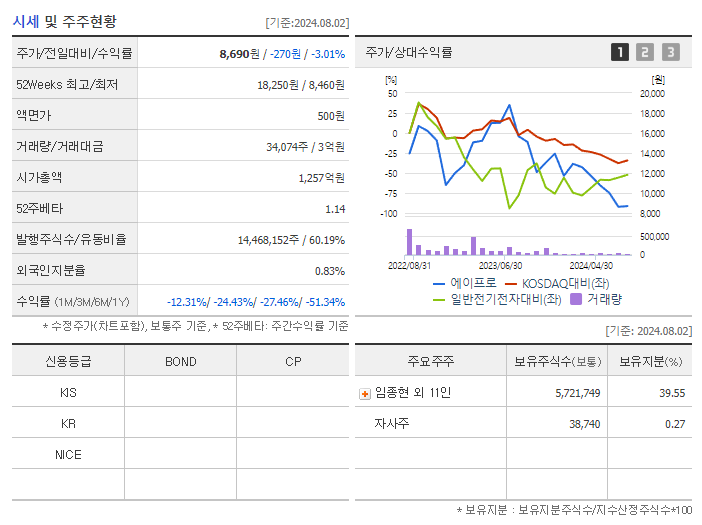Click the 주가/상대수익률 chart title
The height and width of the screenshot is (525, 702).
point(408,52)
